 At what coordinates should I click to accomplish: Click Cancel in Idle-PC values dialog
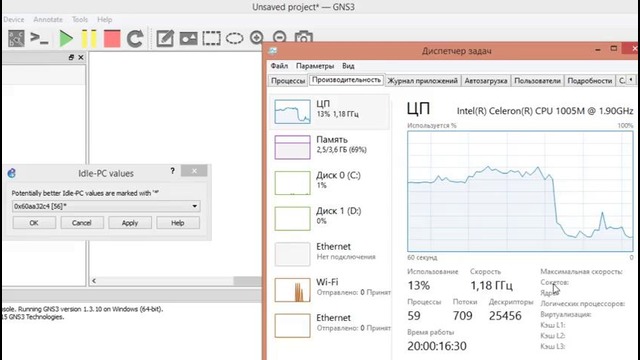[x=82, y=223]
